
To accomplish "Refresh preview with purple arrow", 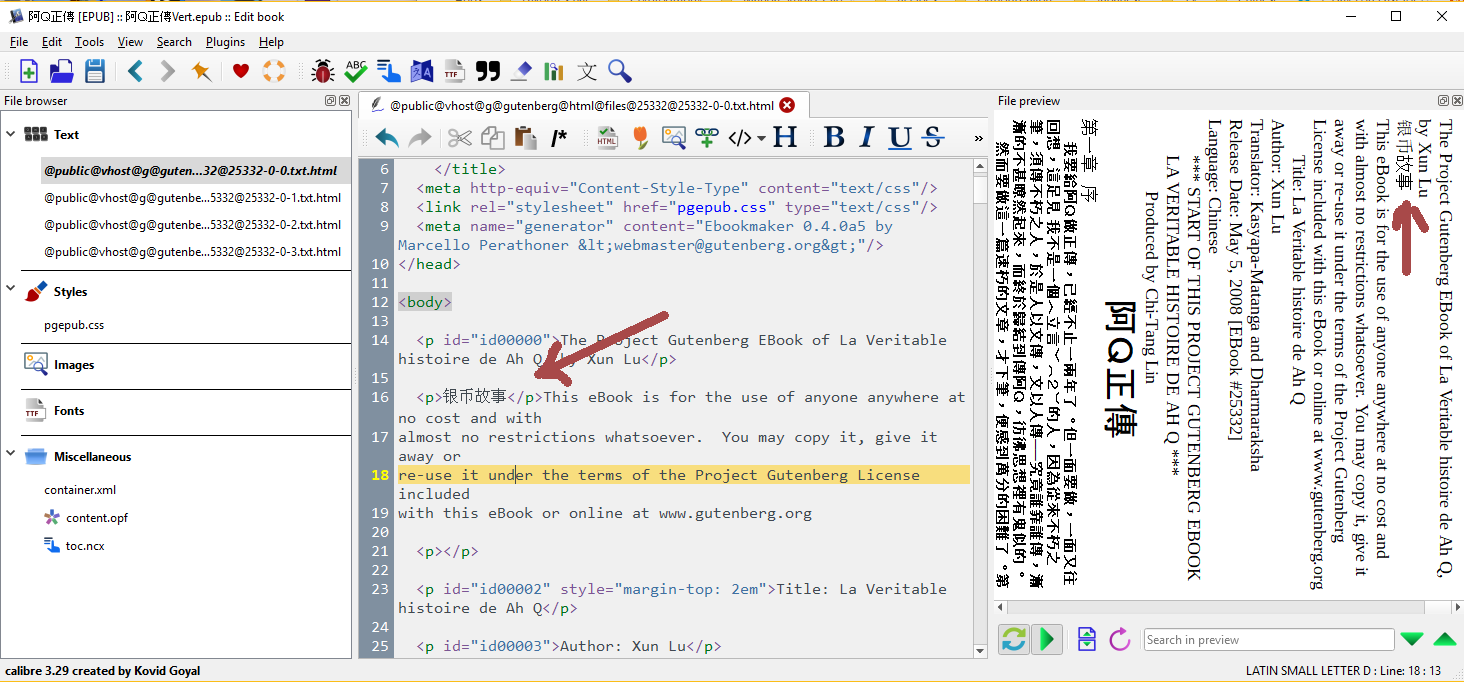I will [x=1120, y=639].
